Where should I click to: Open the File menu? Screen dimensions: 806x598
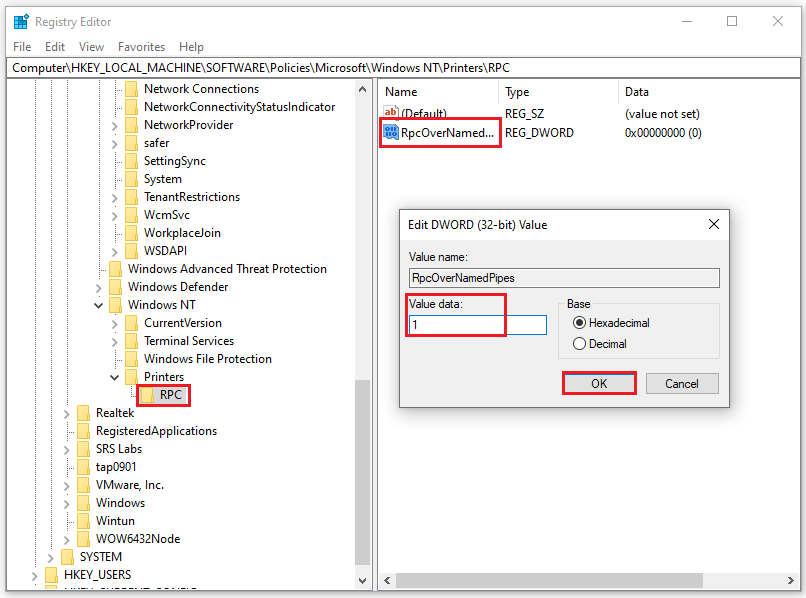[x=22, y=47]
